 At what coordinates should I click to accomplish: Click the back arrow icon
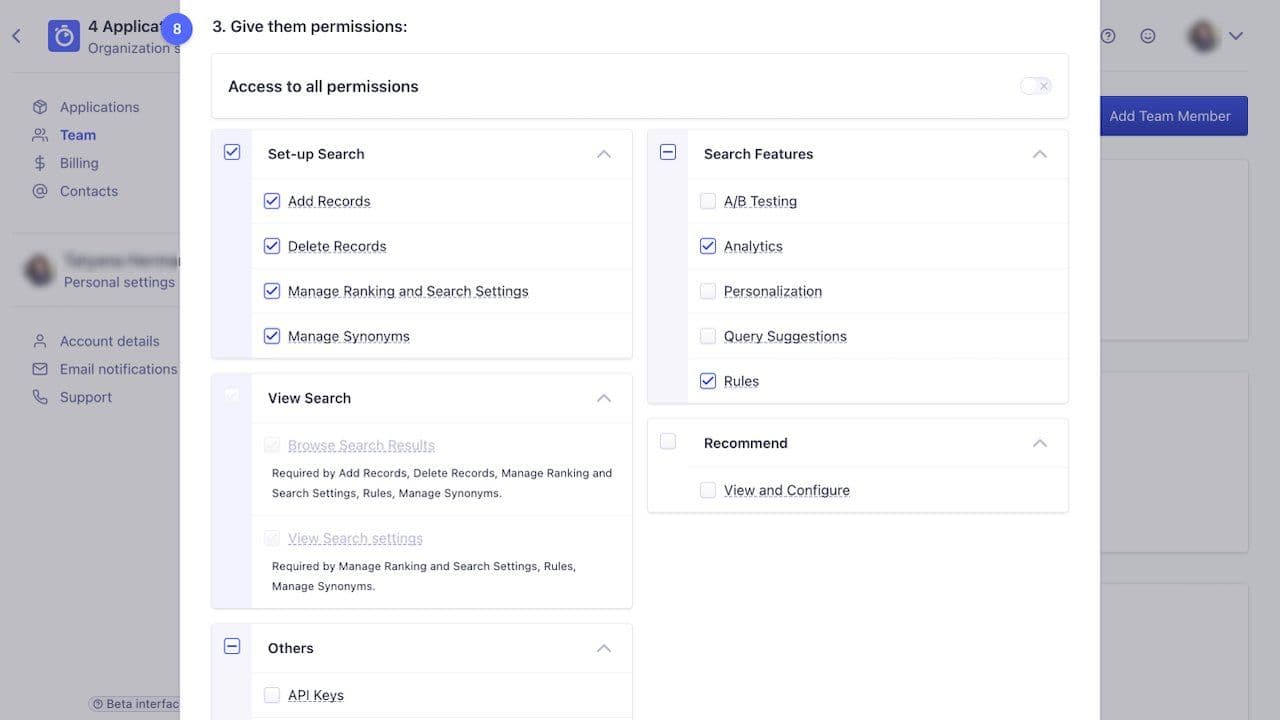coord(16,36)
